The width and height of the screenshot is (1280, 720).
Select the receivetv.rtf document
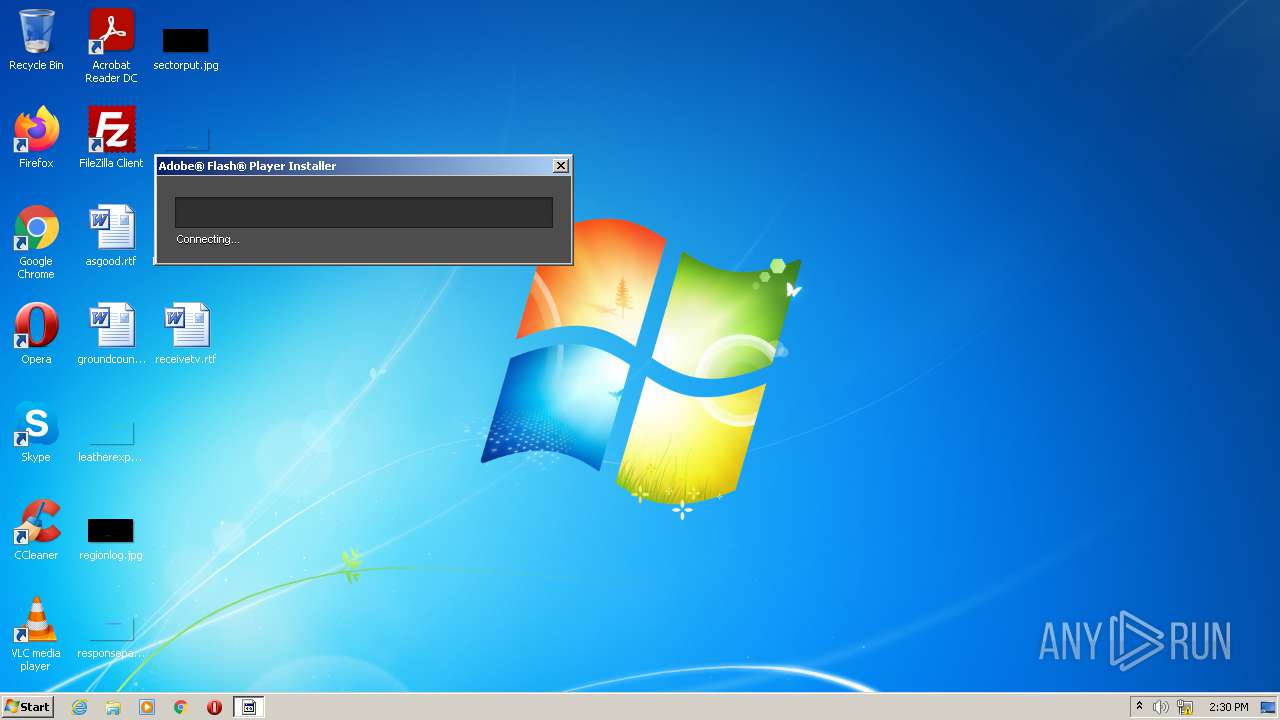click(x=186, y=334)
